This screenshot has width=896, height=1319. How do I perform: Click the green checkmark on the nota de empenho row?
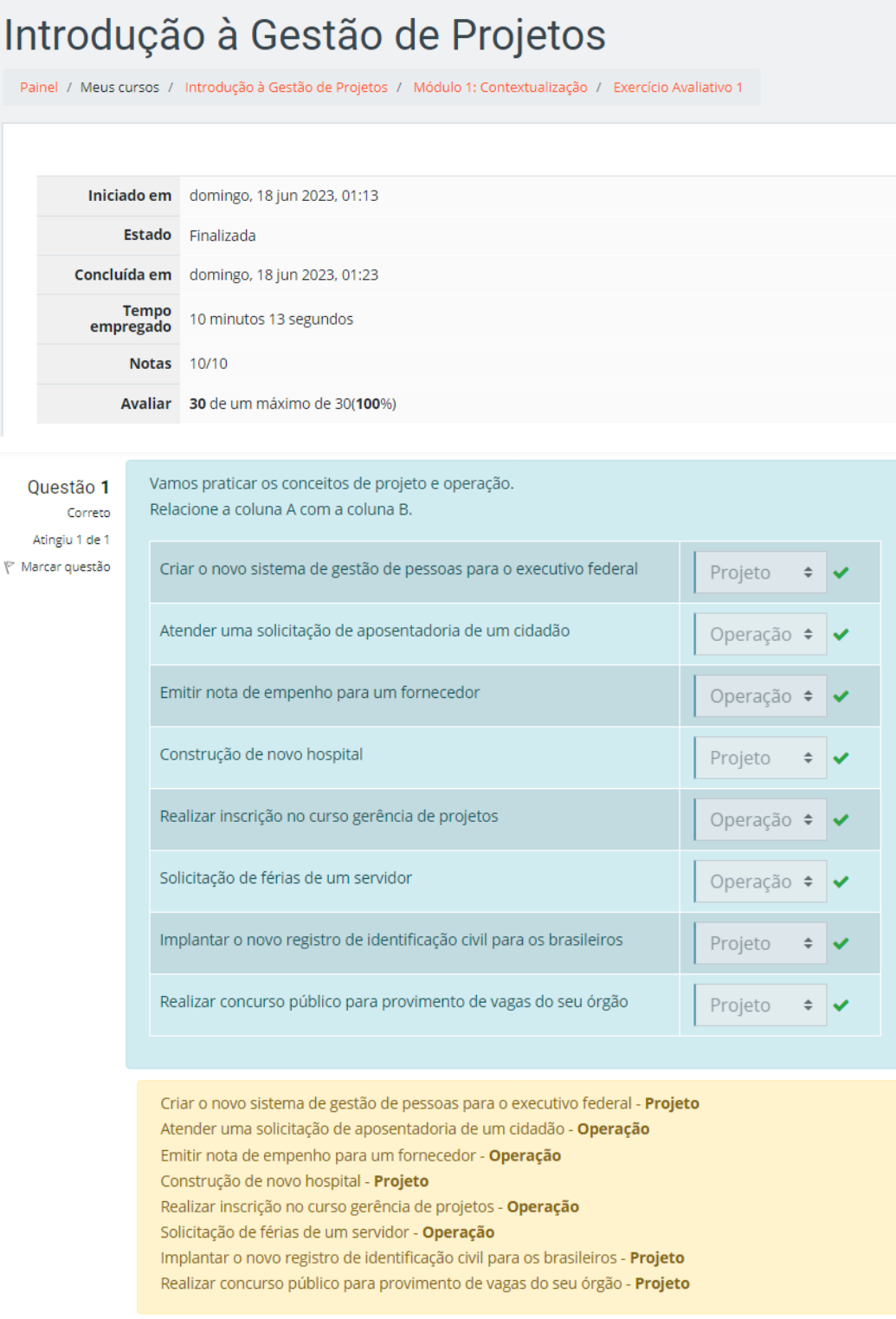(841, 696)
